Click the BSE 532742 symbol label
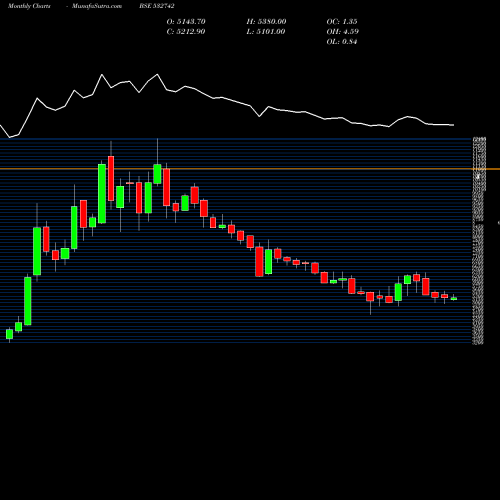Screen dimensions: 500x500 click(x=157, y=6)
